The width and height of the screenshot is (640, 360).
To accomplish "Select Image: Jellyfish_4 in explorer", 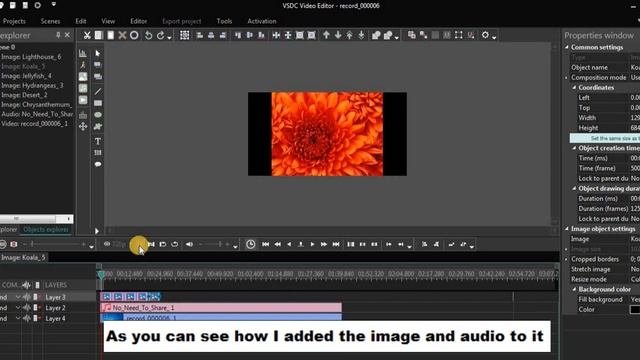I will pyautogui.click(x=26, y=76).
